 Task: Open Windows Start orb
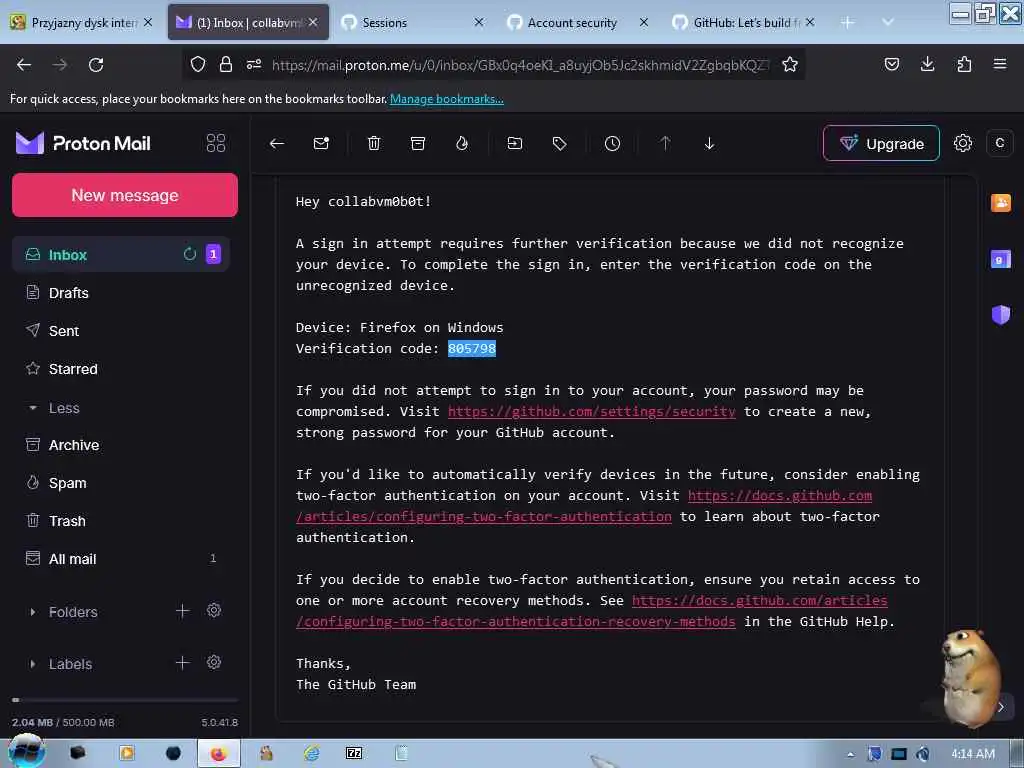click(x=26, y=751)
